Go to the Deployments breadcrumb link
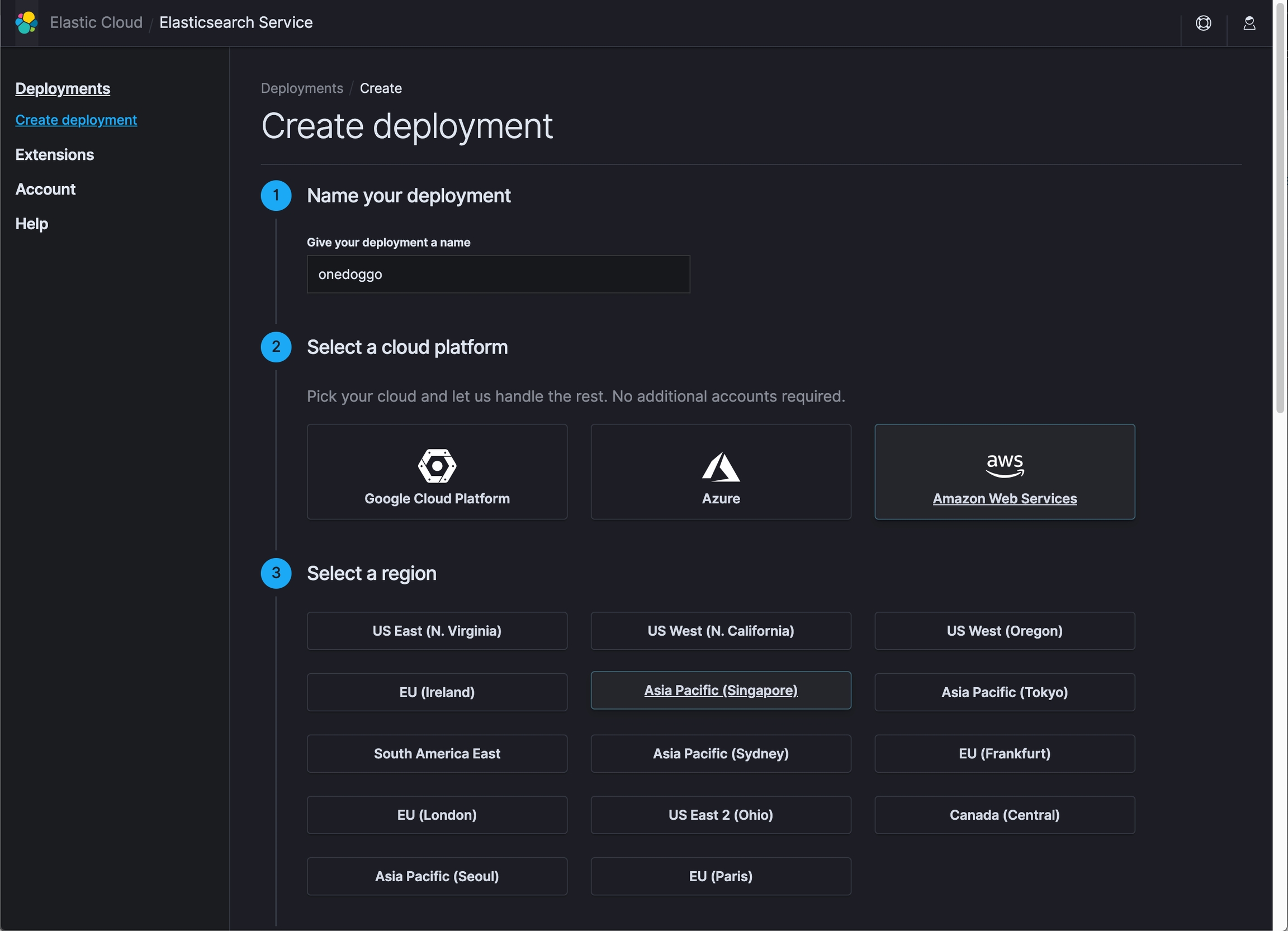 [301, 88]
